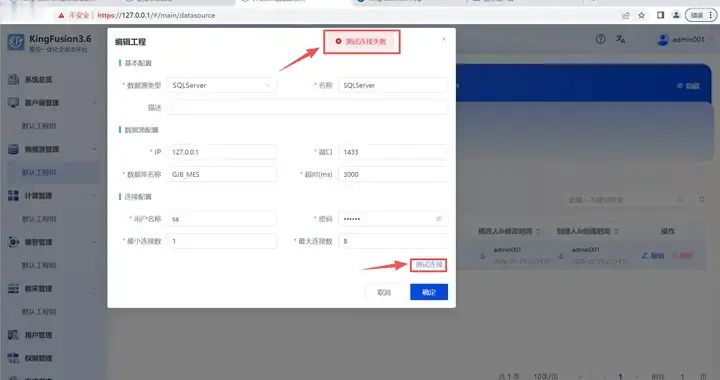This screenshot has height=380, width=720.
Task: Confirm with the blue 确定 button
Action: point(429,292)
